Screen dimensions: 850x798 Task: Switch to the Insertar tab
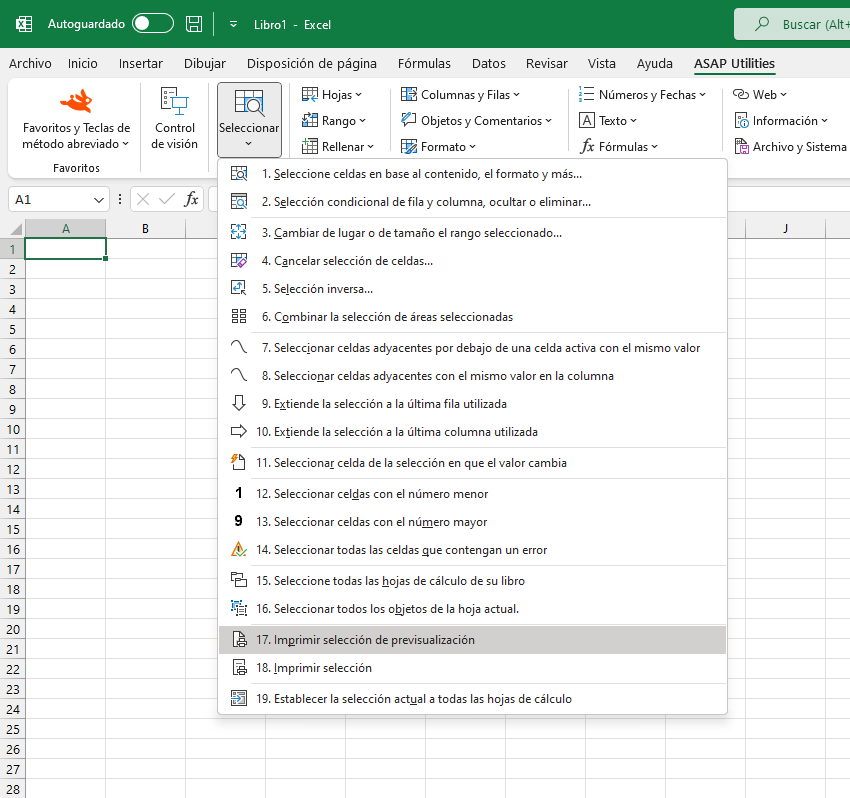pos(140,63)
